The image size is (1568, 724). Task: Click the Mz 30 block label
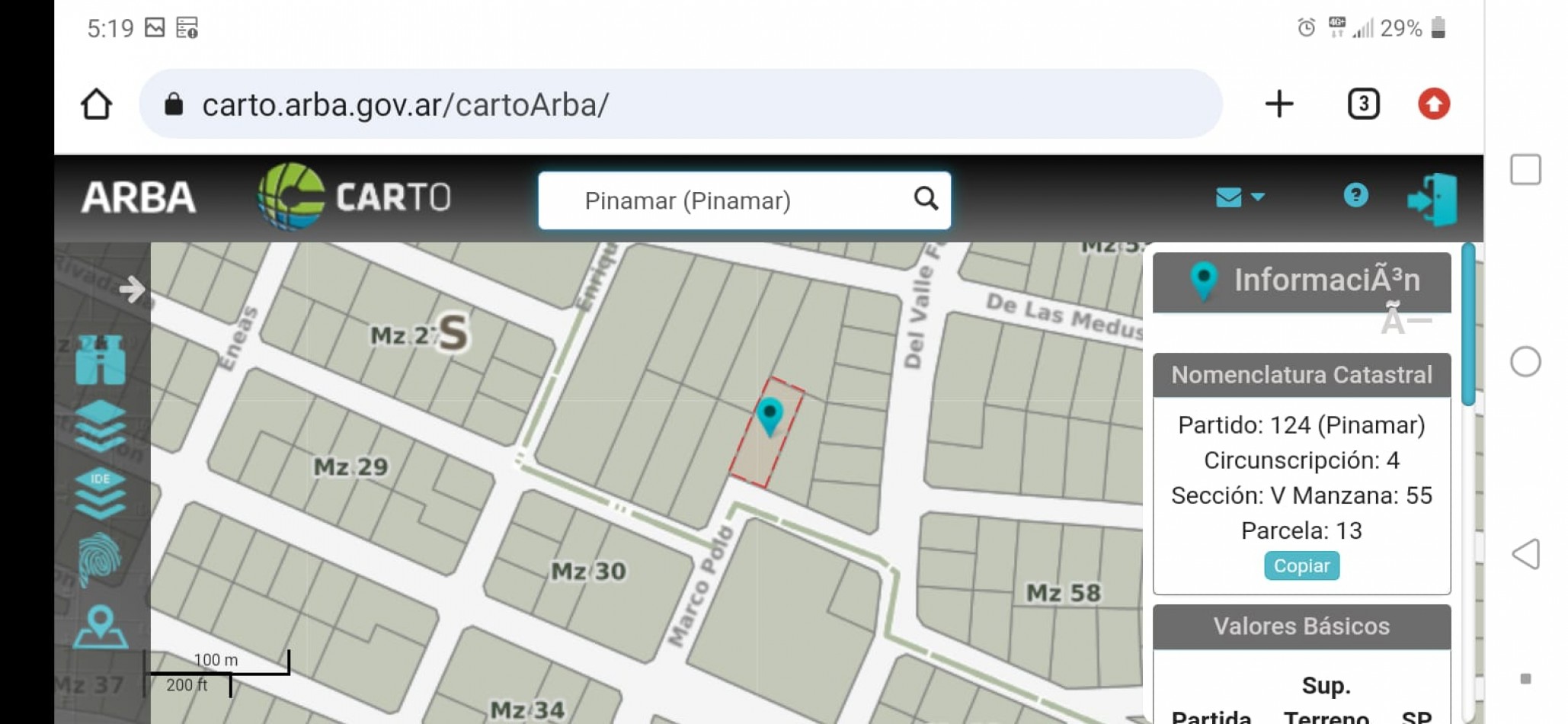[588, 571]
